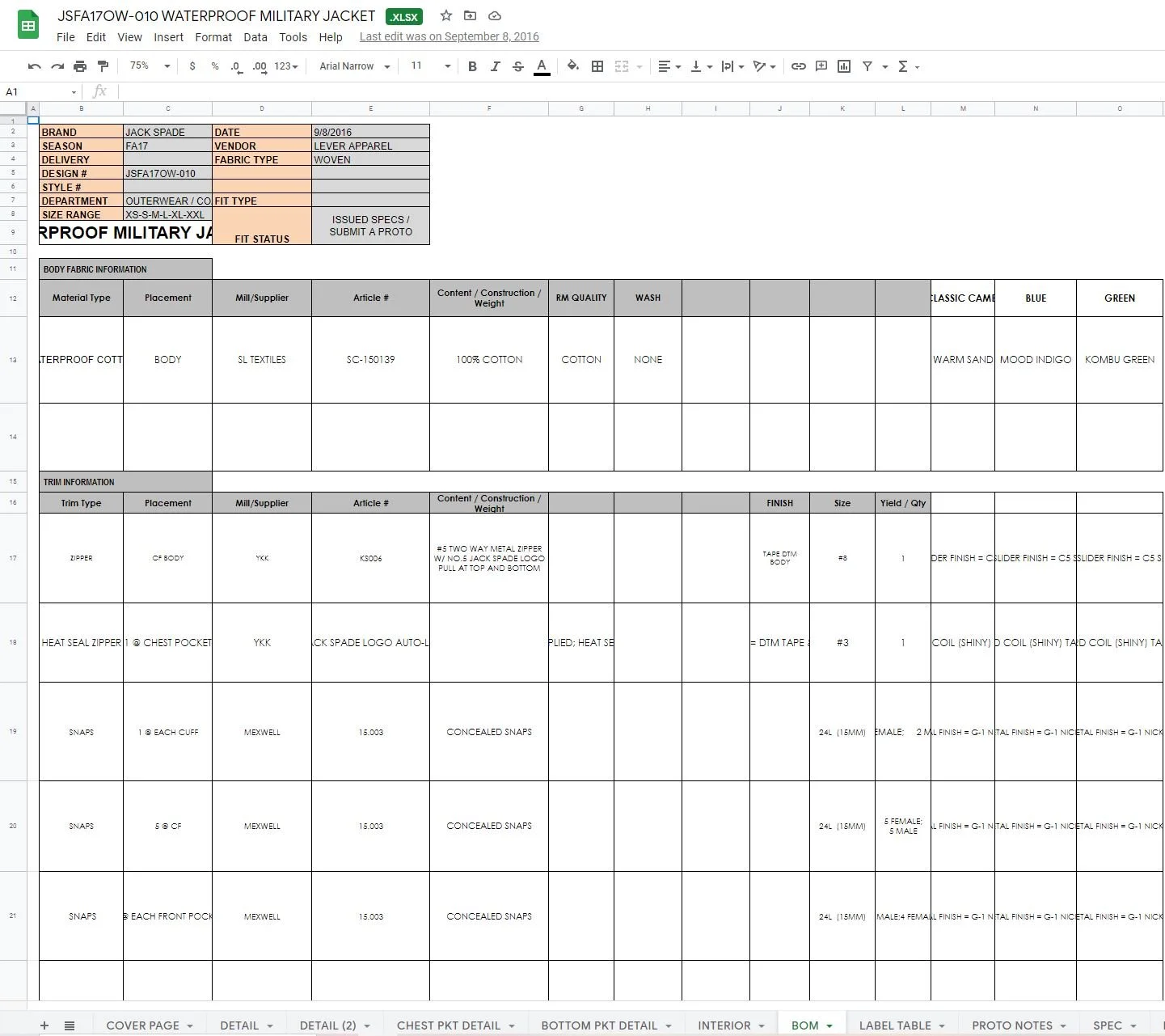Viewport: 1165px width, 1036px height.
Task: Switch to the PROTO NOTES tab
Action: (x=1019, y=1025)
